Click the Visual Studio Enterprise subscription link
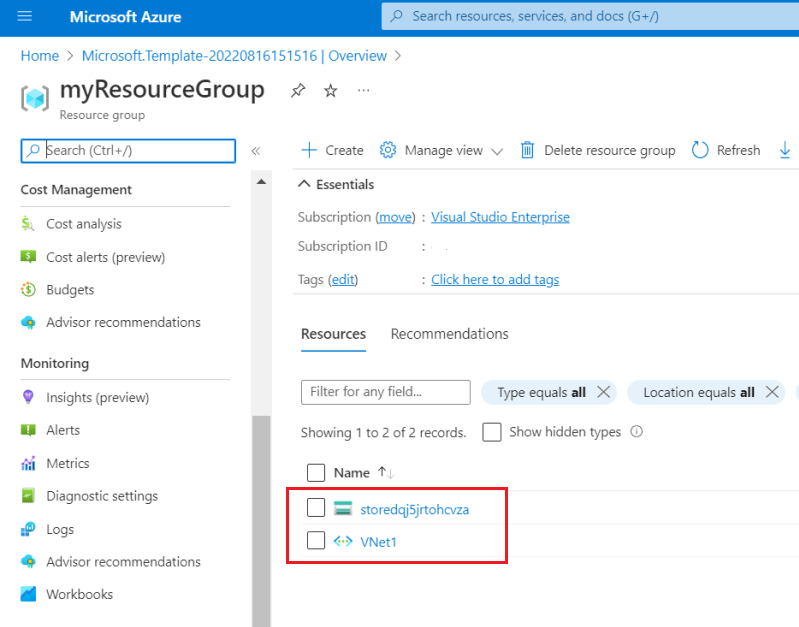799x627 pixels. [500, 217]
